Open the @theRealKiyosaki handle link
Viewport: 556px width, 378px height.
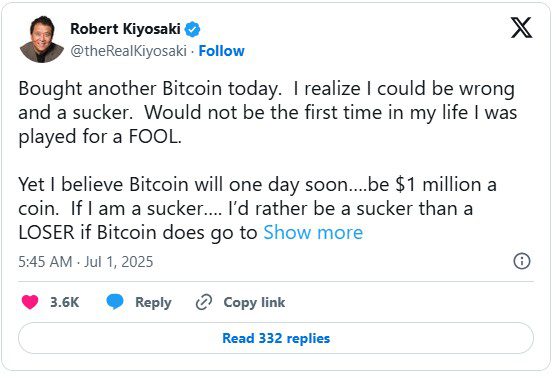pos(128,51)
